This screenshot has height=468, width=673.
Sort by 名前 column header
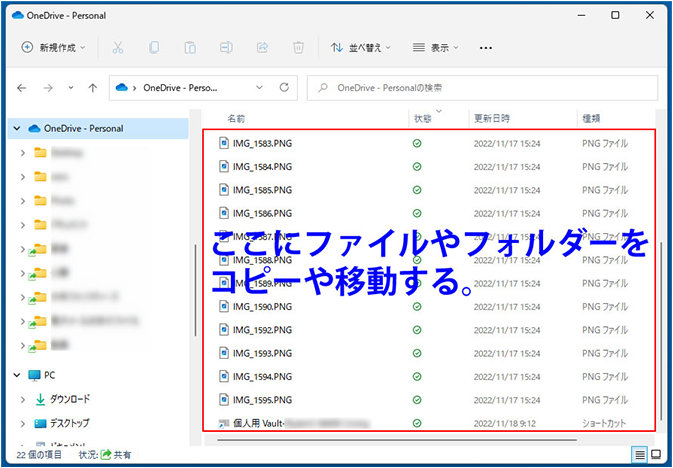click(x=236, y=119)
